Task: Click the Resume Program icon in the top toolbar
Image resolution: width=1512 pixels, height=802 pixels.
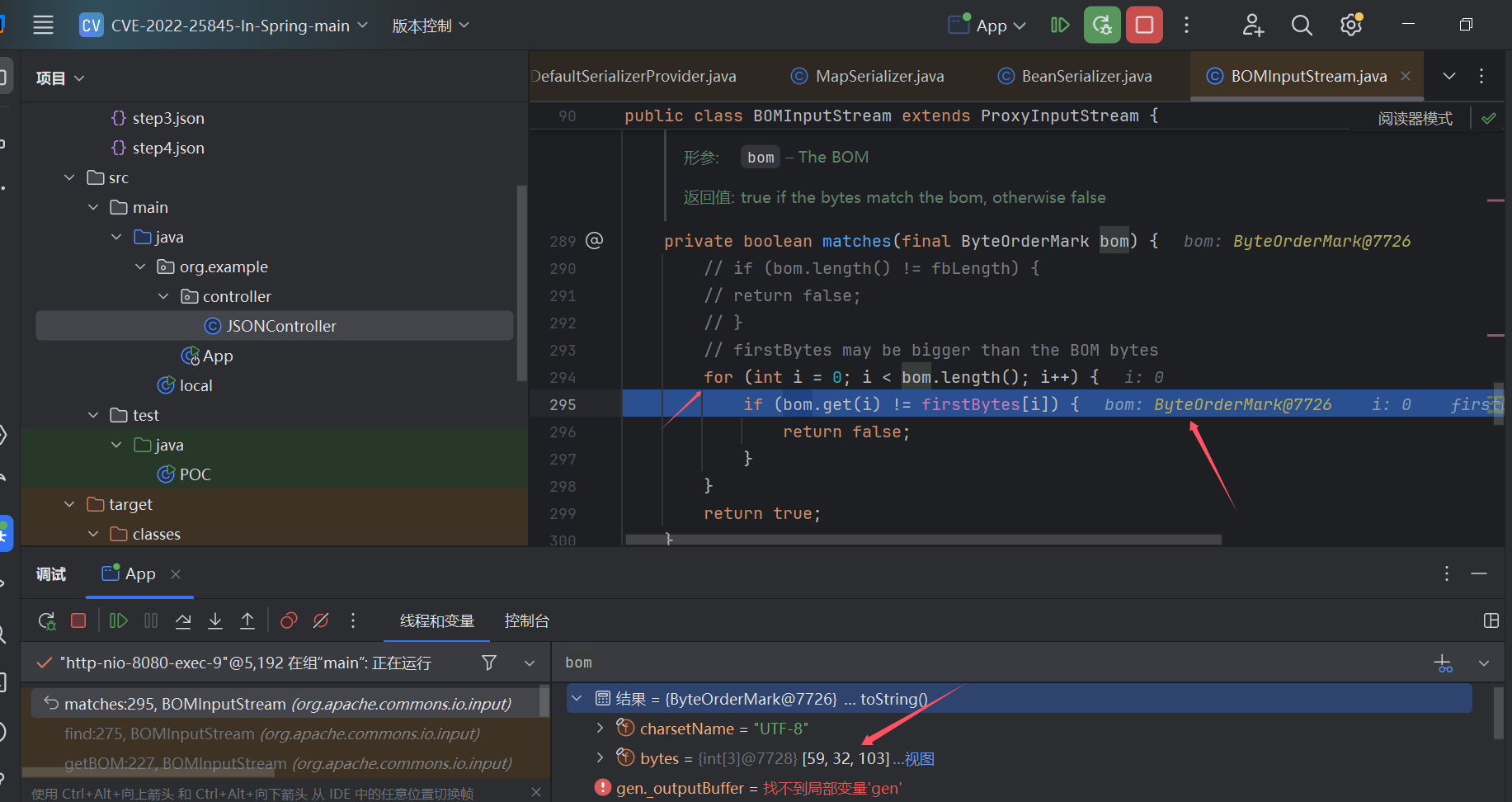Action: [x=1060, y=25]
